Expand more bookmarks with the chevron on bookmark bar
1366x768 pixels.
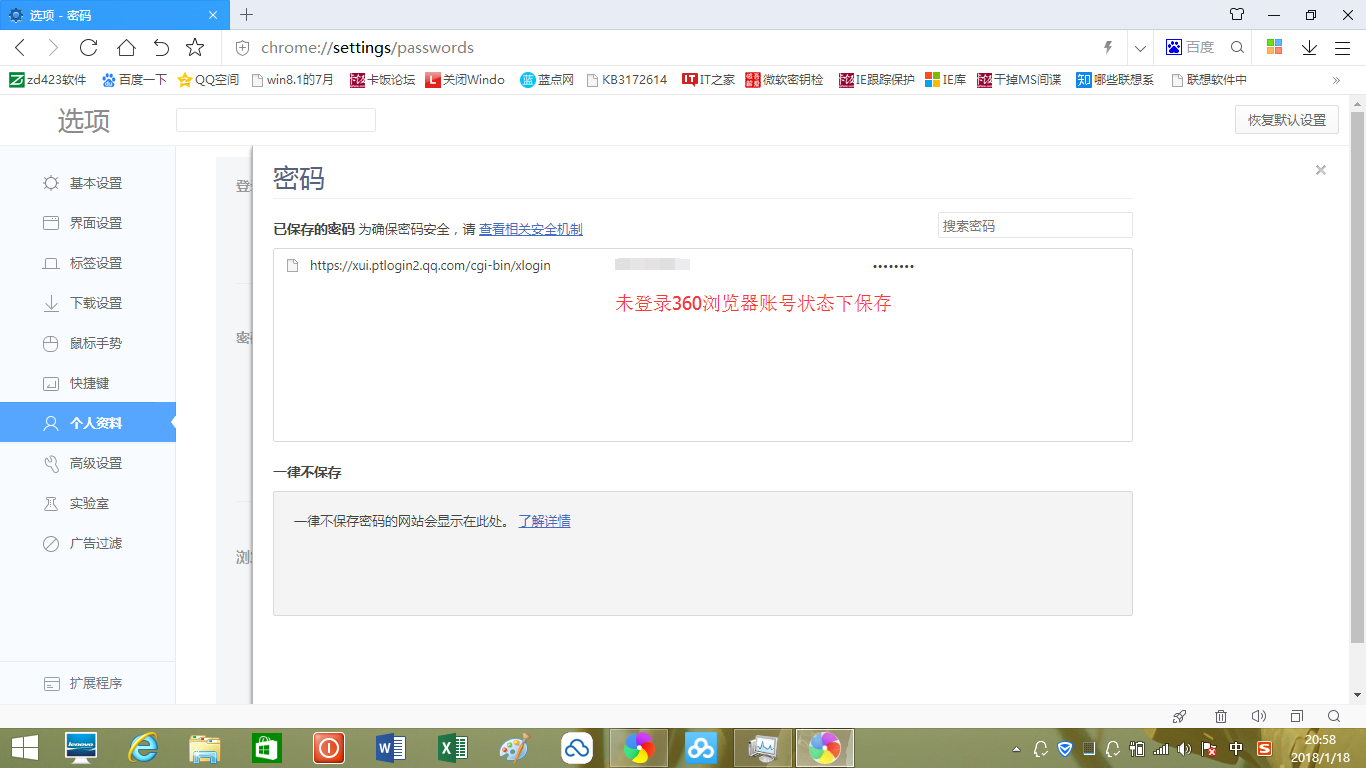[1337, 79]
